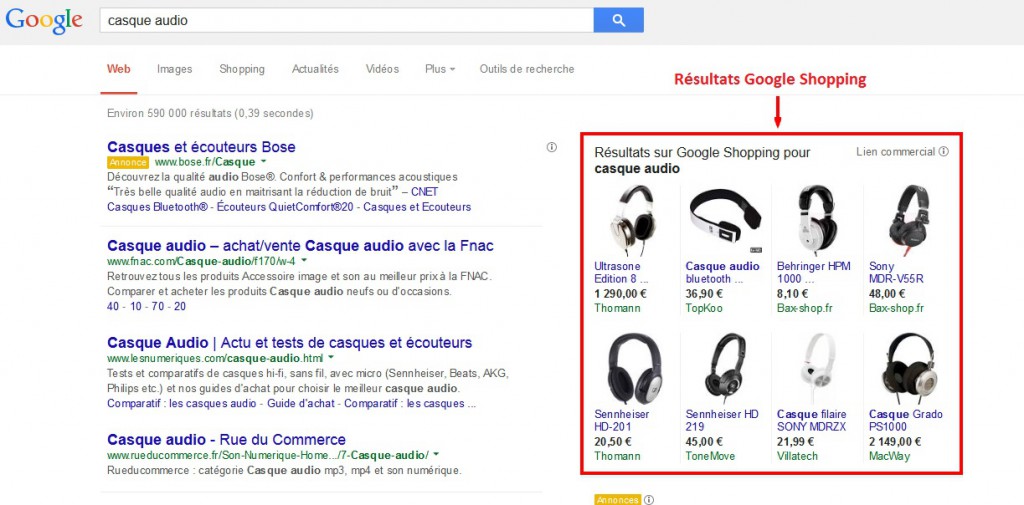Open the Vidéos tab
The height and width of the screenshot is (505, 1024).
click(x=382, y=69)
